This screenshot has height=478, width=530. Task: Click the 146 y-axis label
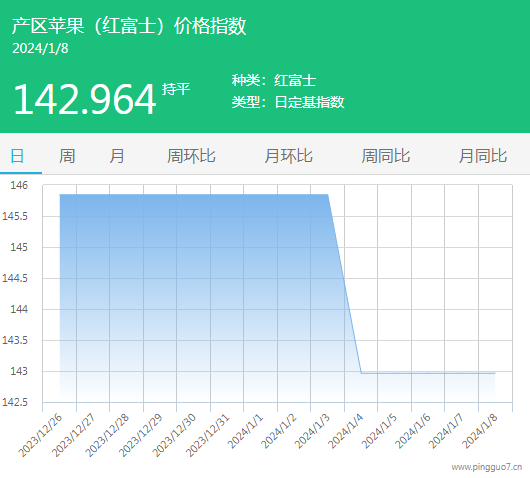(x=19, y=185)
